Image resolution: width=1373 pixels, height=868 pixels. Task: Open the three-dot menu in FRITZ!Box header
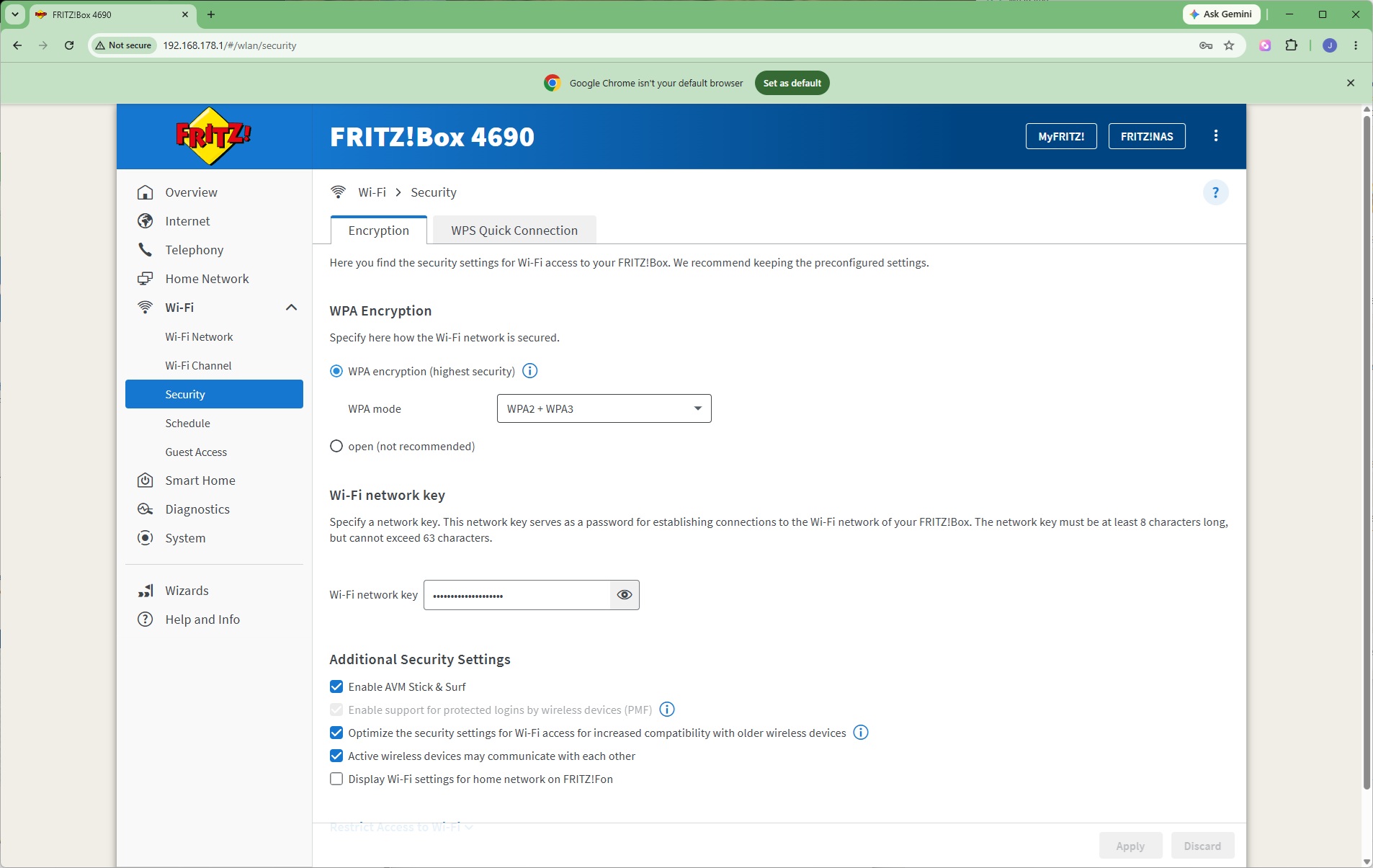pyautogui.click(x=1216, y=136)
